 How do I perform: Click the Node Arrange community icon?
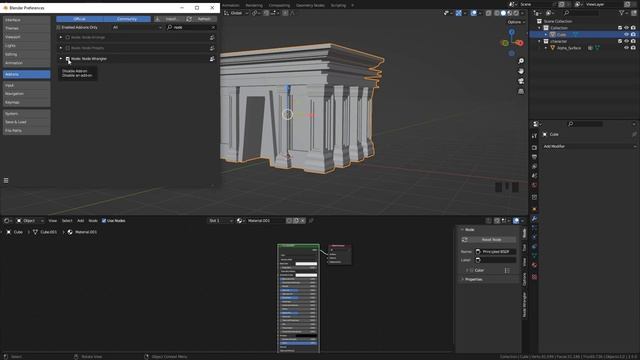(212, 37)
